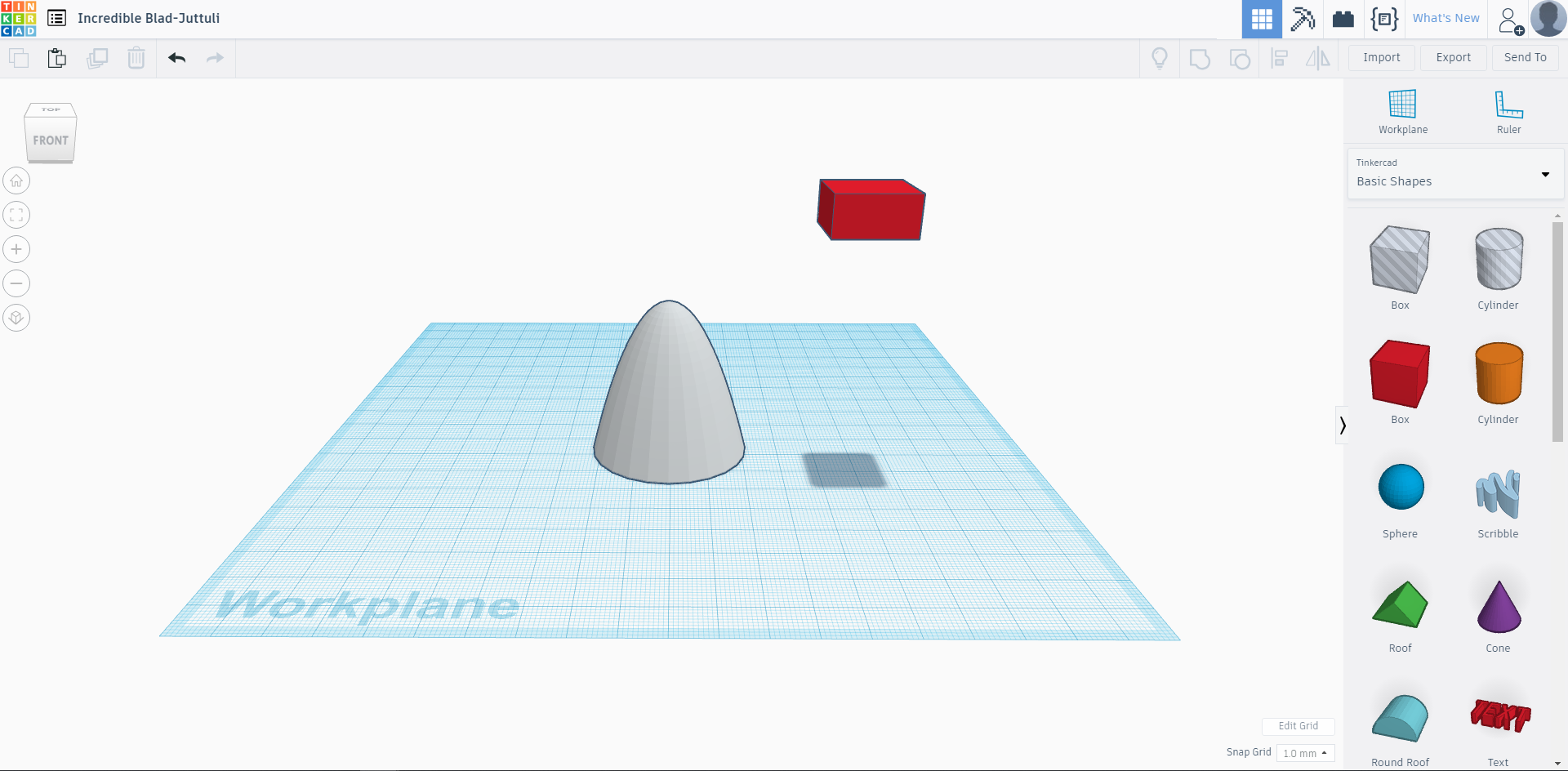Switch to 3D design grid view
The width and height of the screenshot is (1568, 771).
(x=1262, y=19)
